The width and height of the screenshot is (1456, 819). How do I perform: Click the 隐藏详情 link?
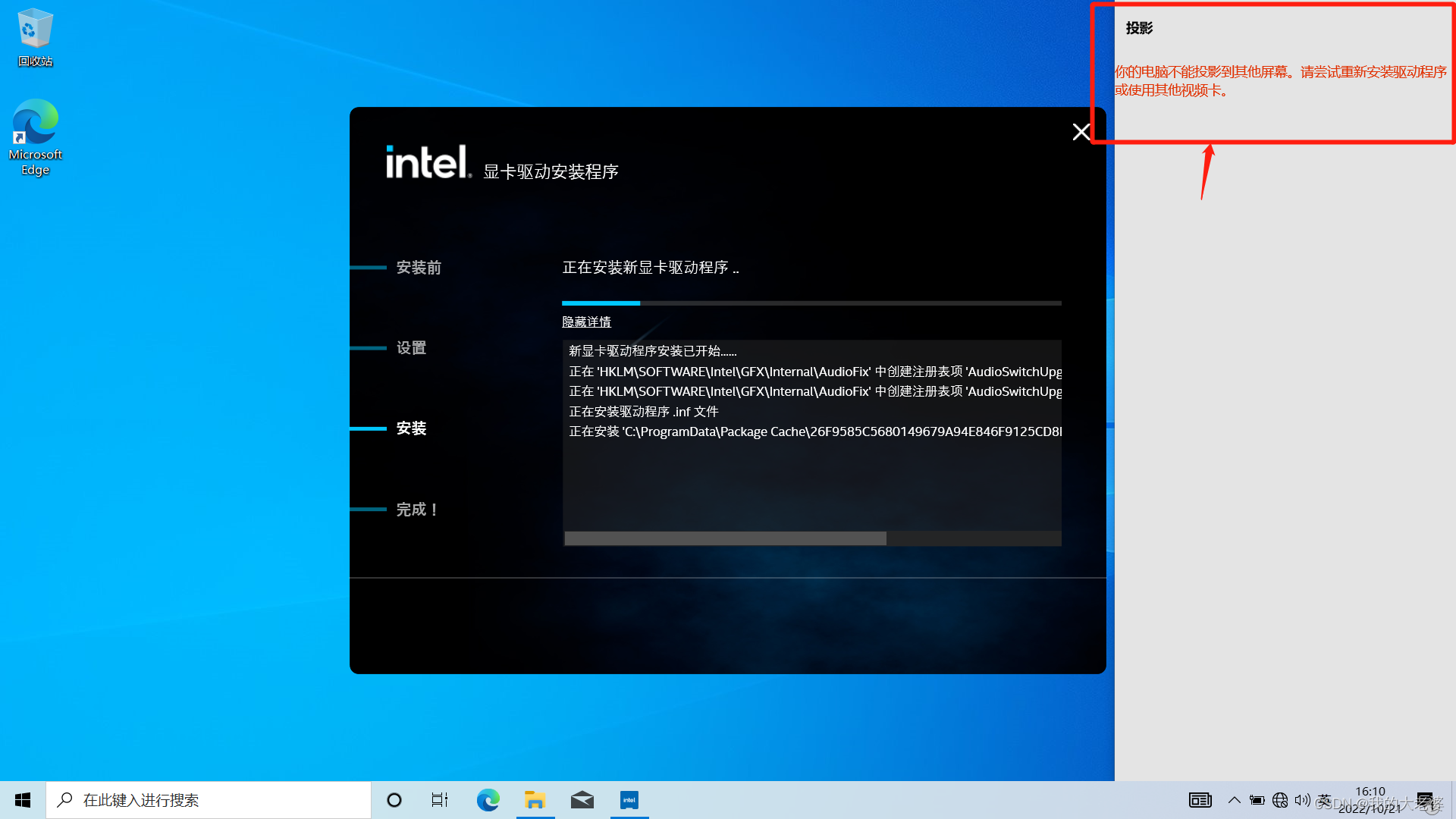click(586, 322)
